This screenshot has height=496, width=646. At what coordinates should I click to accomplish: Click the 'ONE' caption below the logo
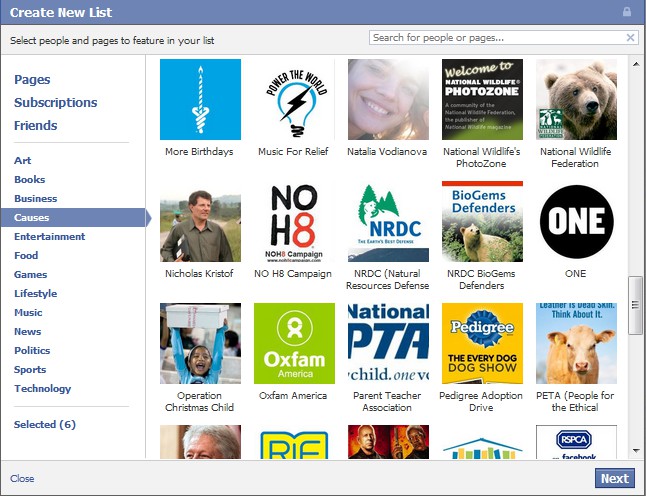point(576,274)
